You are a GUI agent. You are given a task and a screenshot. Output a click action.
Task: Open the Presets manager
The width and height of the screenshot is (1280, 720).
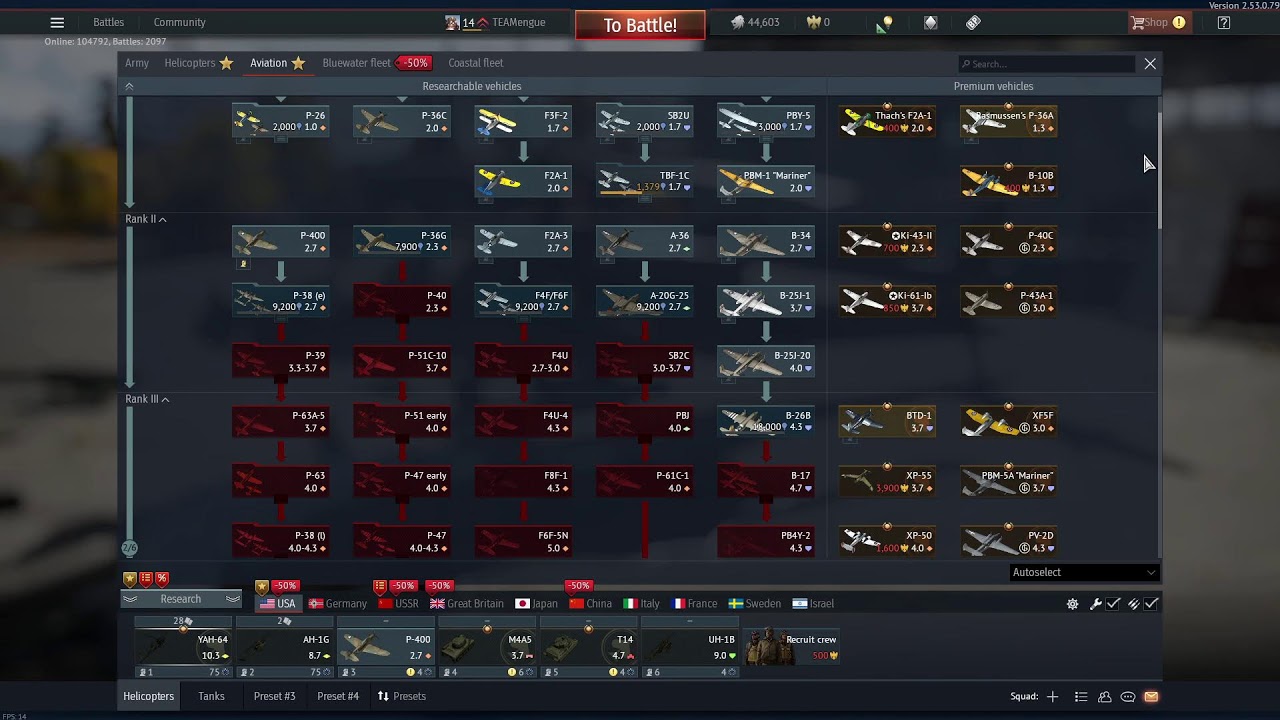tap(401, 696)
